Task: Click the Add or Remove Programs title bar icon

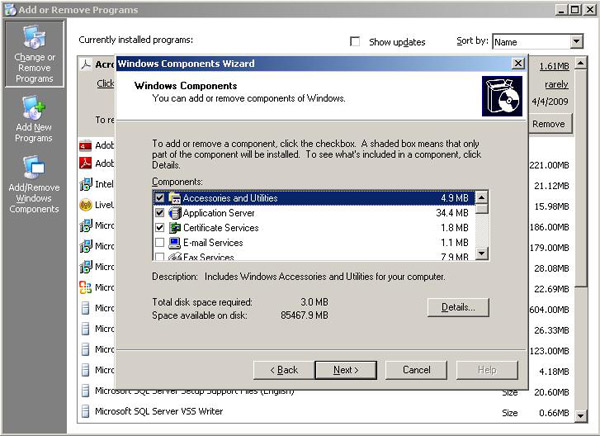Action: pyautogui.click(x=10, y=10)
